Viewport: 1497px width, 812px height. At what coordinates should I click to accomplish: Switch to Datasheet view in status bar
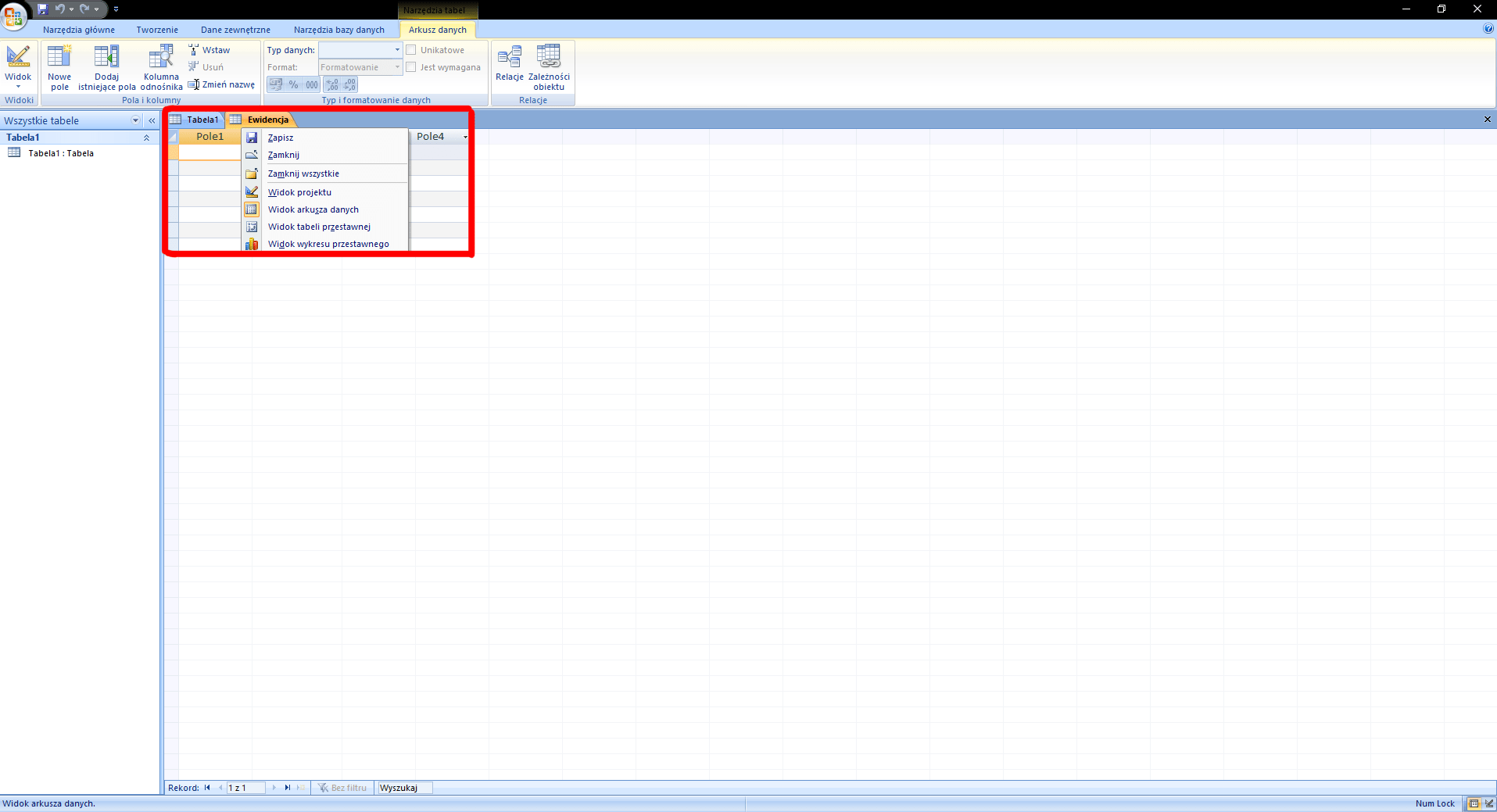point(1474,803)
